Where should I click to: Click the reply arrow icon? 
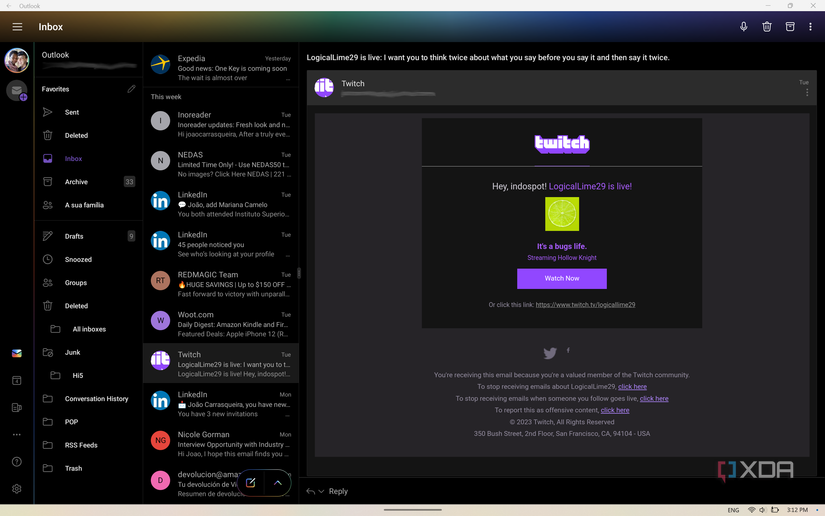point(310,491)
